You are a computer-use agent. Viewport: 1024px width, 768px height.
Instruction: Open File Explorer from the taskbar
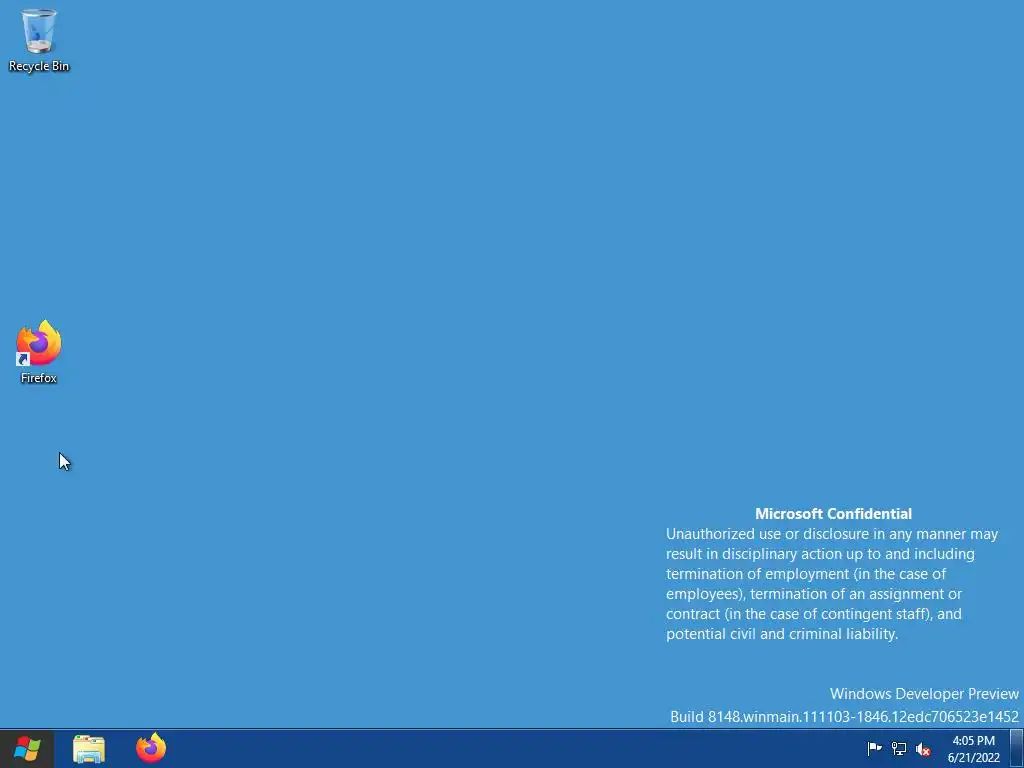coord(89,749)
